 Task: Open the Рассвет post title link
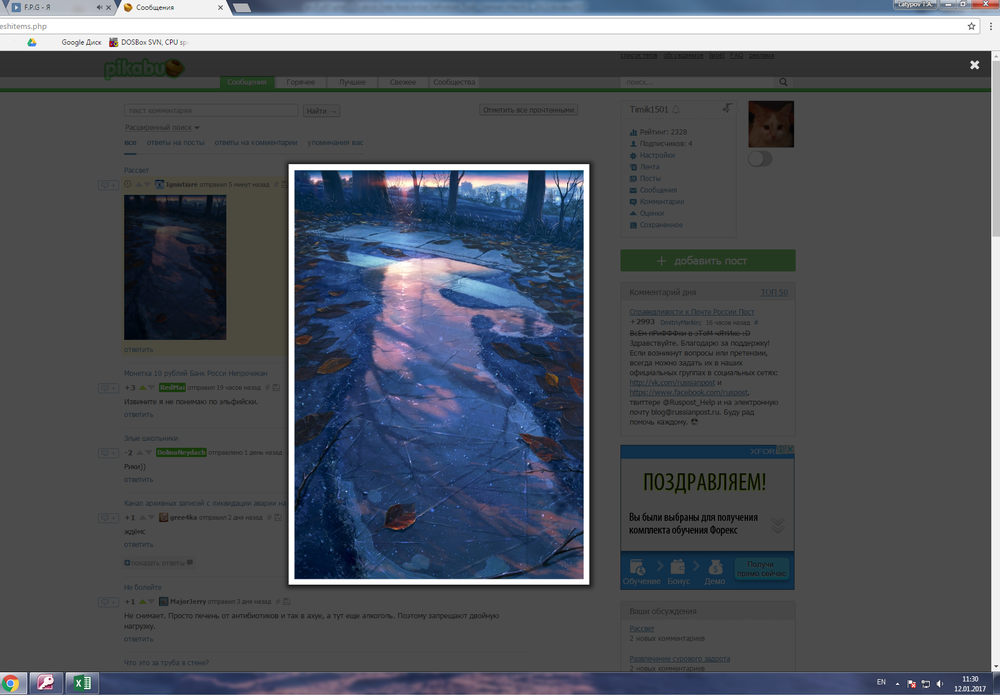136,170
